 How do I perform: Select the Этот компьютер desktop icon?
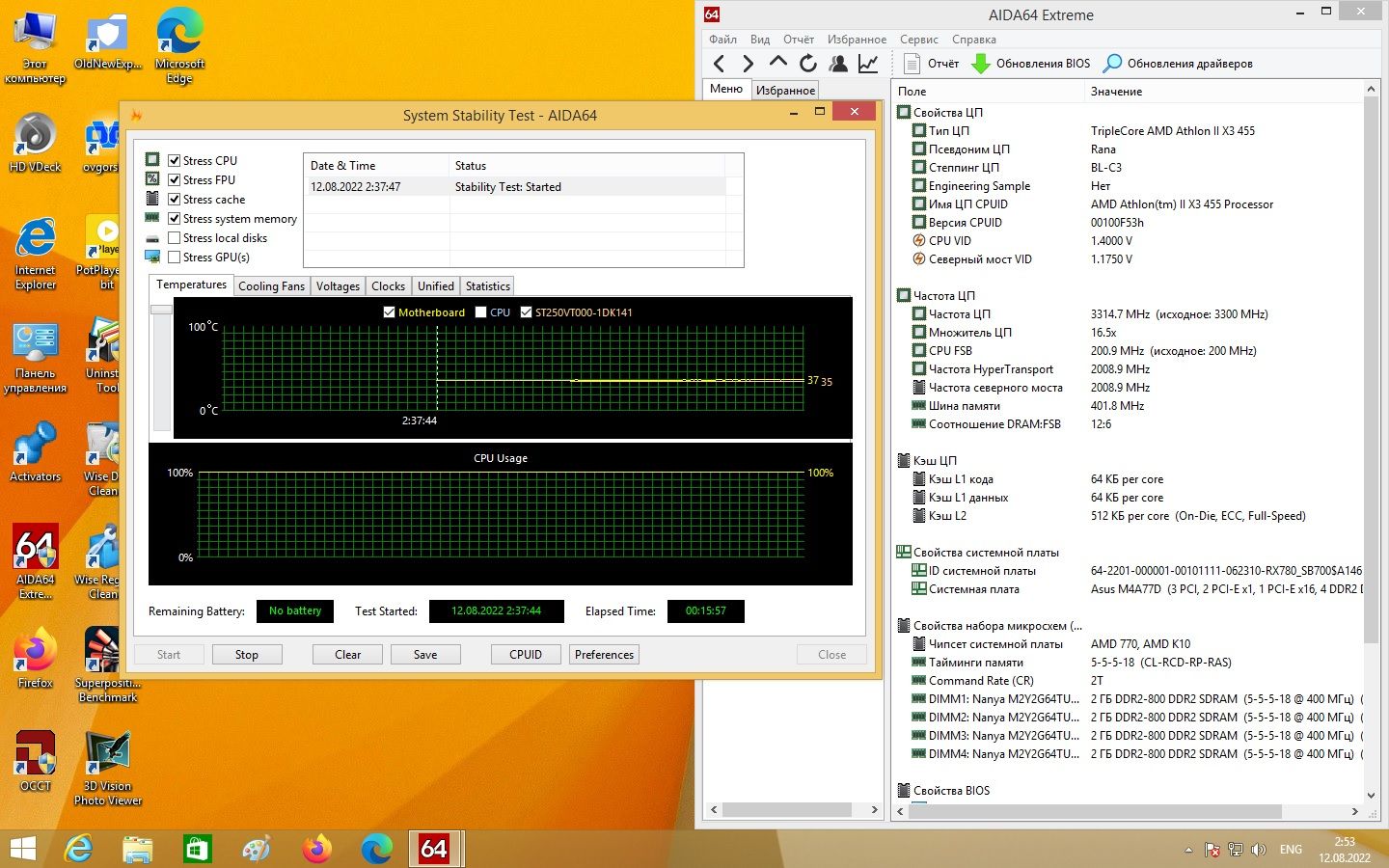tap(36, 48)
